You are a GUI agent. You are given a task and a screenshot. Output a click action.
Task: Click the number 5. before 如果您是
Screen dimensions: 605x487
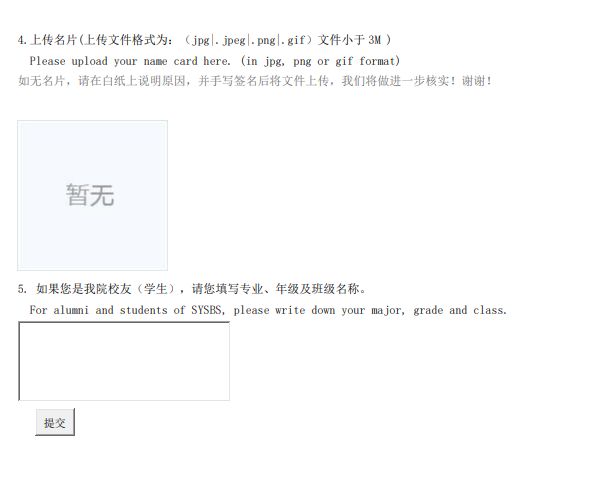tap(22, 289)
